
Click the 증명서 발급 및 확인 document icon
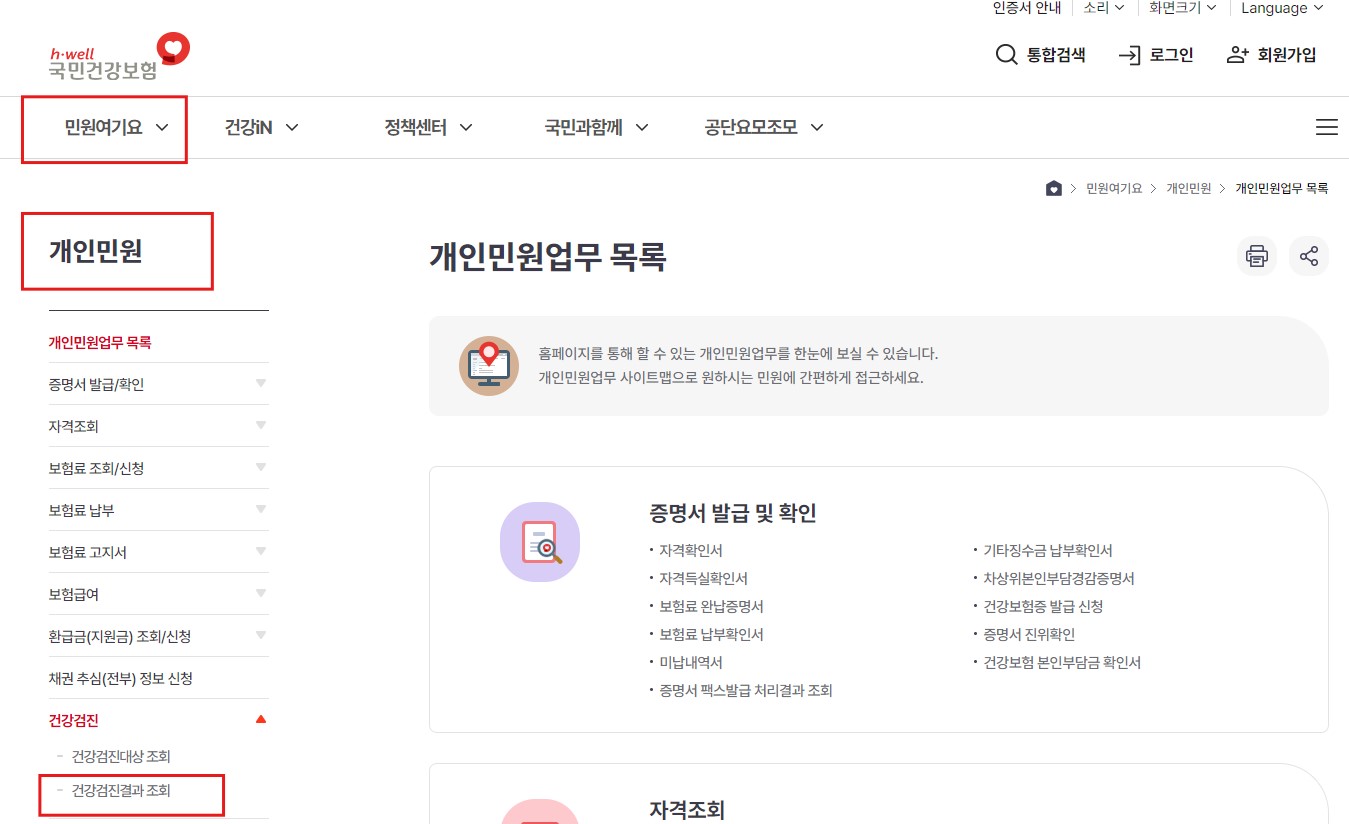pos(540,542)
